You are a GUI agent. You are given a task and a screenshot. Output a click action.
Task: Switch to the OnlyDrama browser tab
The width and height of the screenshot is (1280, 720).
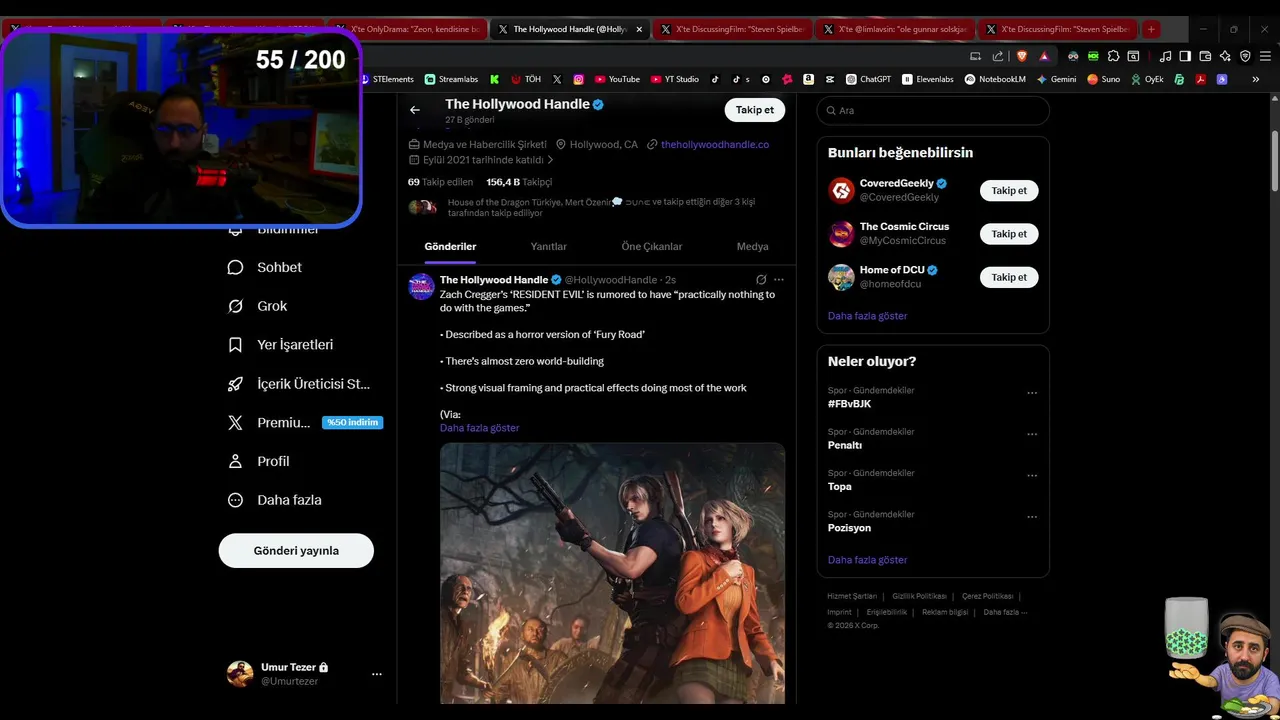408,29
